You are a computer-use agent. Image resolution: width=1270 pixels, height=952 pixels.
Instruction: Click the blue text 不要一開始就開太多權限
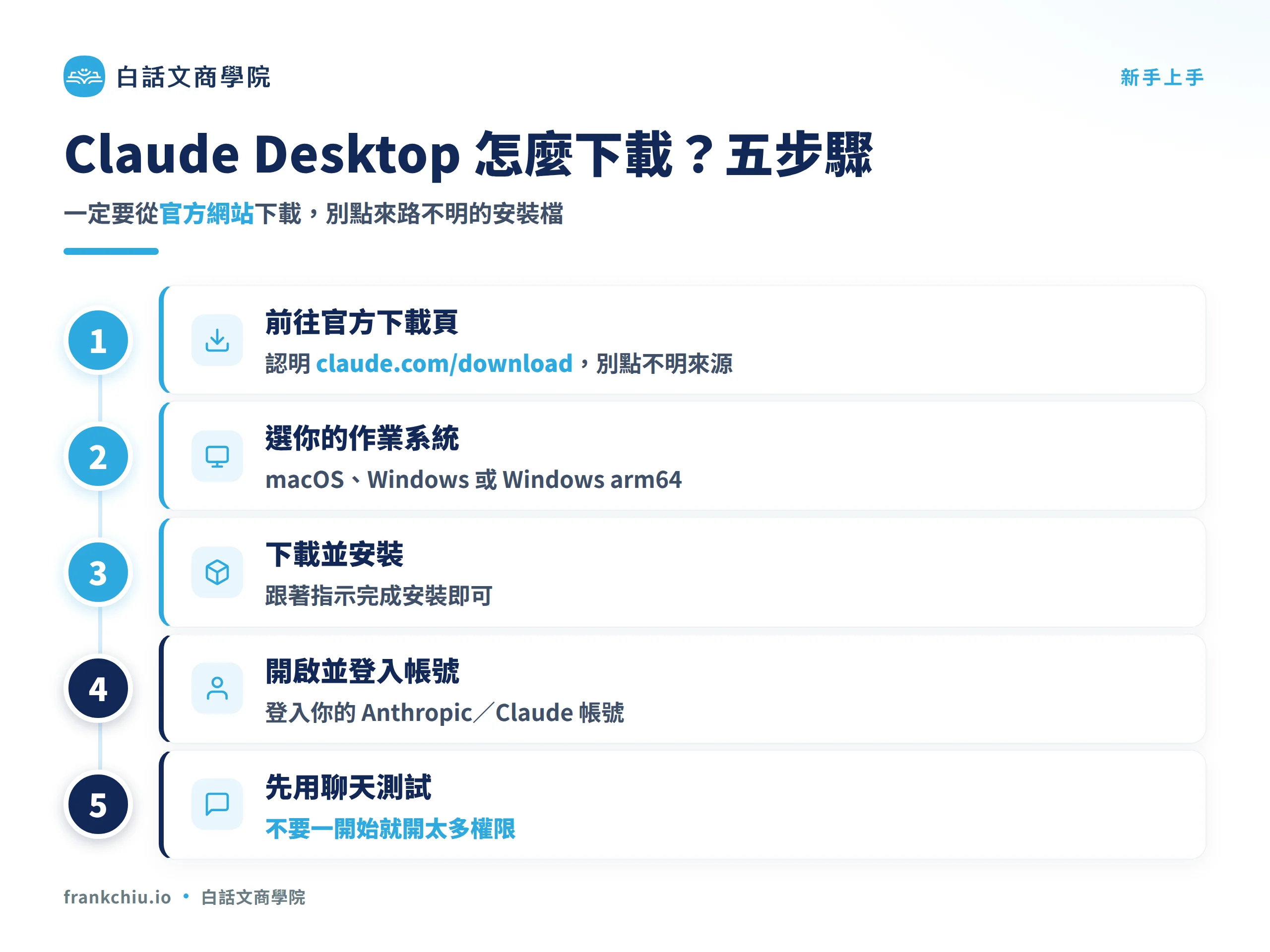click(390, 829)
